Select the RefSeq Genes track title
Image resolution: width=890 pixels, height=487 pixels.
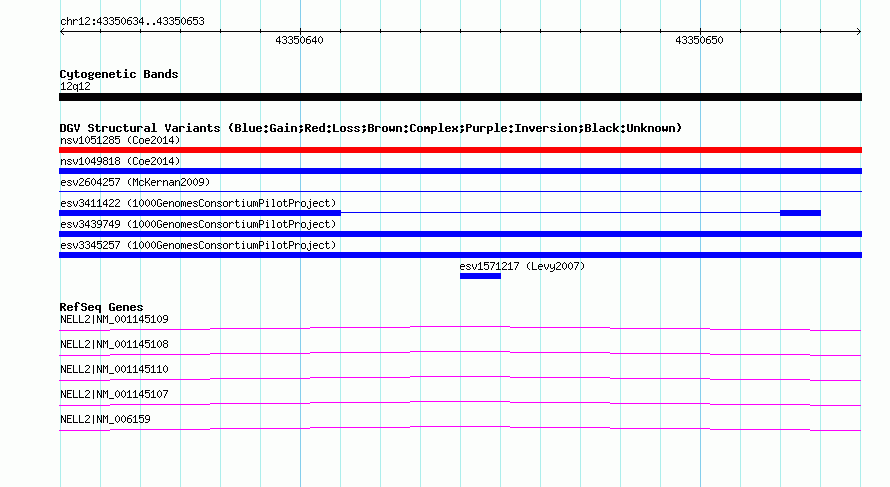pyautogui.click(x=101, y=307)
